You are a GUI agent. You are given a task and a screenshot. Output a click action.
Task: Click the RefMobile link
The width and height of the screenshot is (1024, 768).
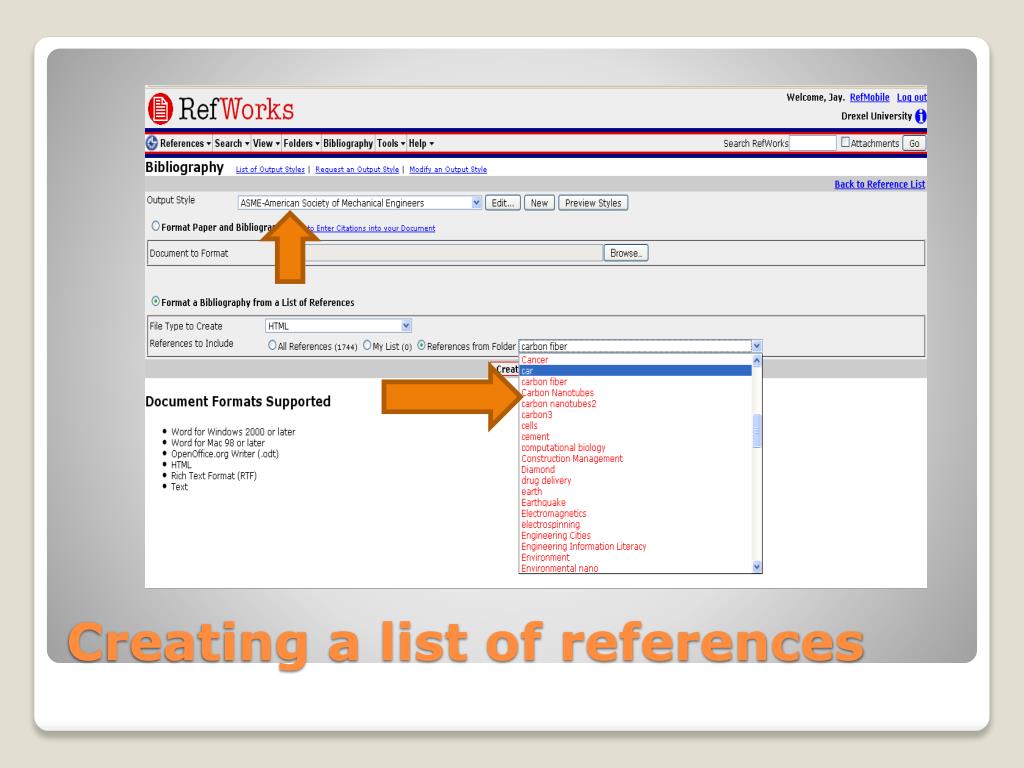point(869,97)
